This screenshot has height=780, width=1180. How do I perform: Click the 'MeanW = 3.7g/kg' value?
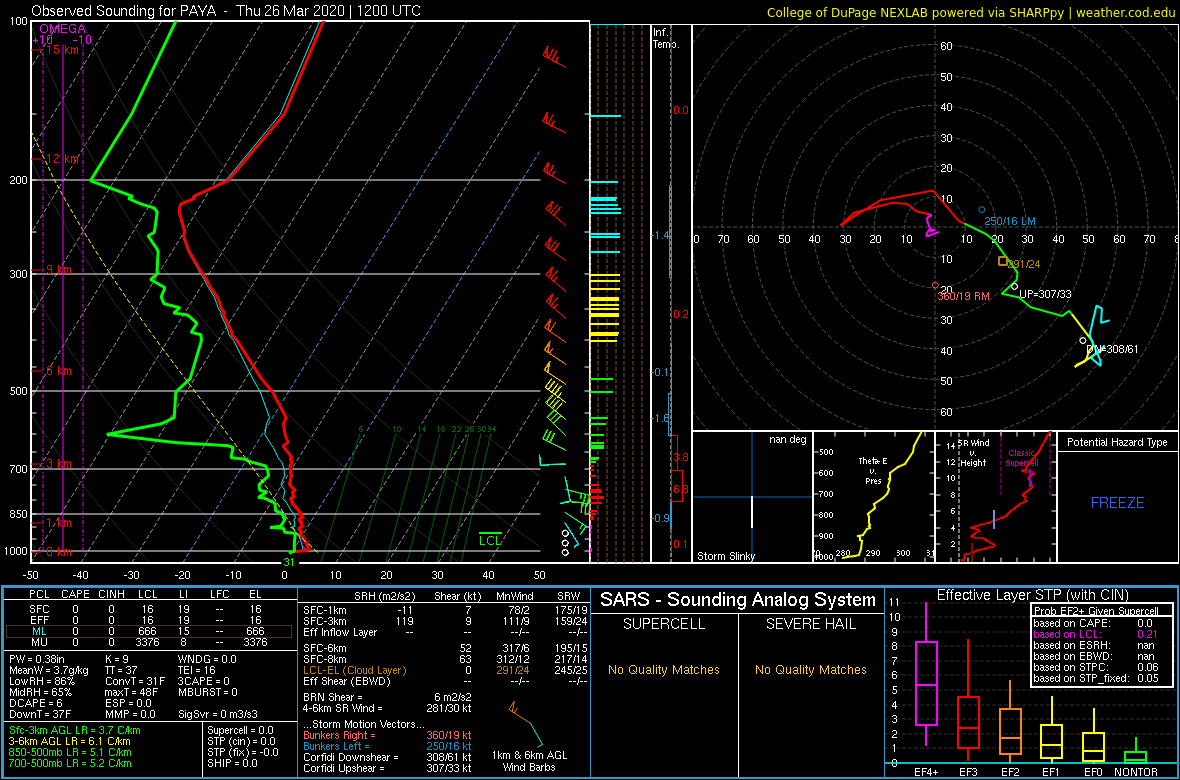point(48,671)
